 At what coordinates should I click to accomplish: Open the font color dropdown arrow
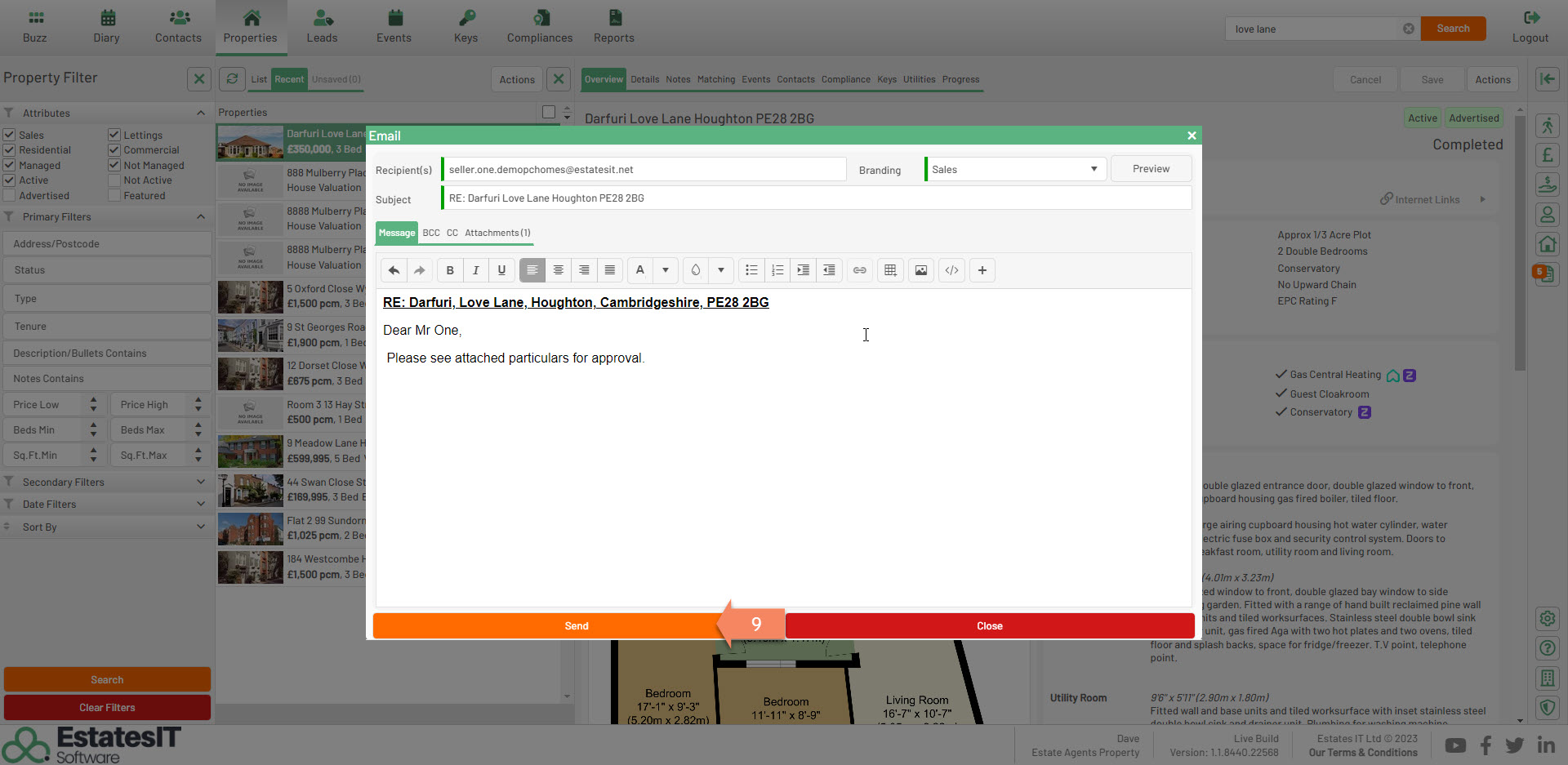click(x=666, y=270)
